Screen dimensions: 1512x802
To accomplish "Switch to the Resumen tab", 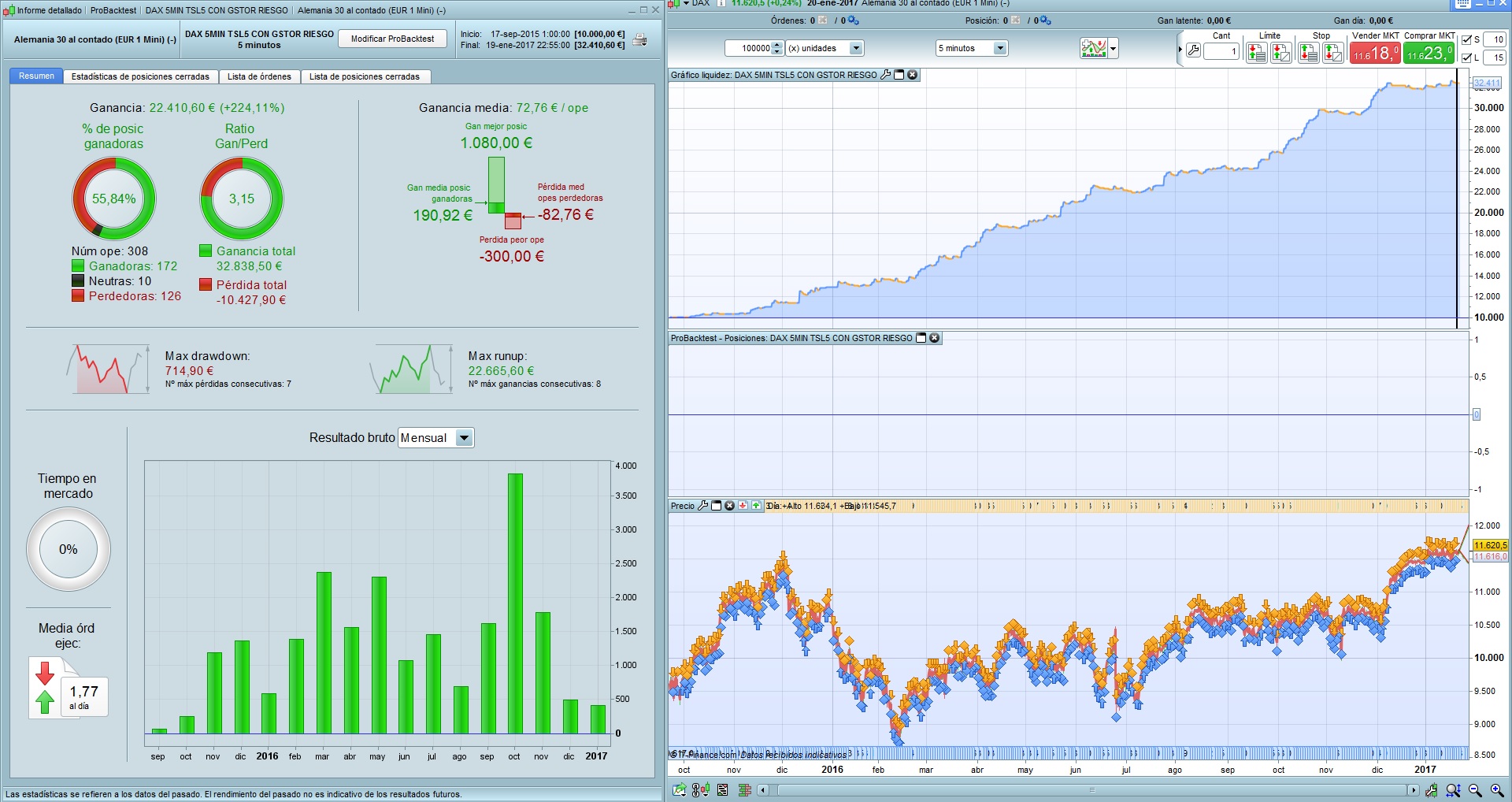I will click(36, 76).
